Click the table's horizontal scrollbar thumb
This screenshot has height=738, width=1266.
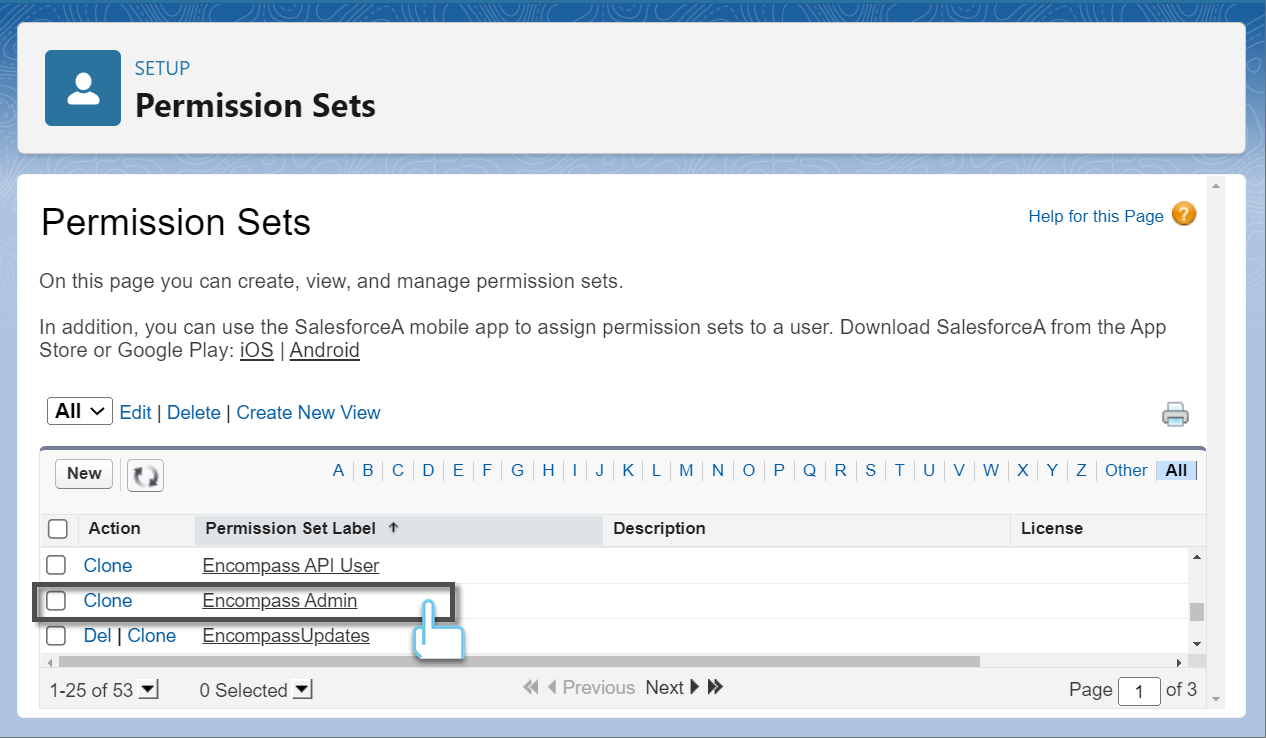[519, 662]
